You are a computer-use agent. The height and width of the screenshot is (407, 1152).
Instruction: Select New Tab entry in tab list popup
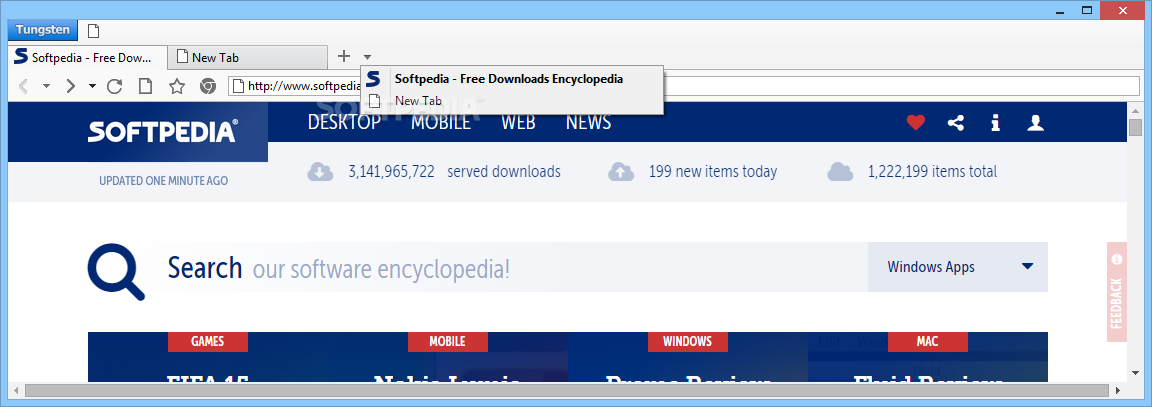point(514,101)
